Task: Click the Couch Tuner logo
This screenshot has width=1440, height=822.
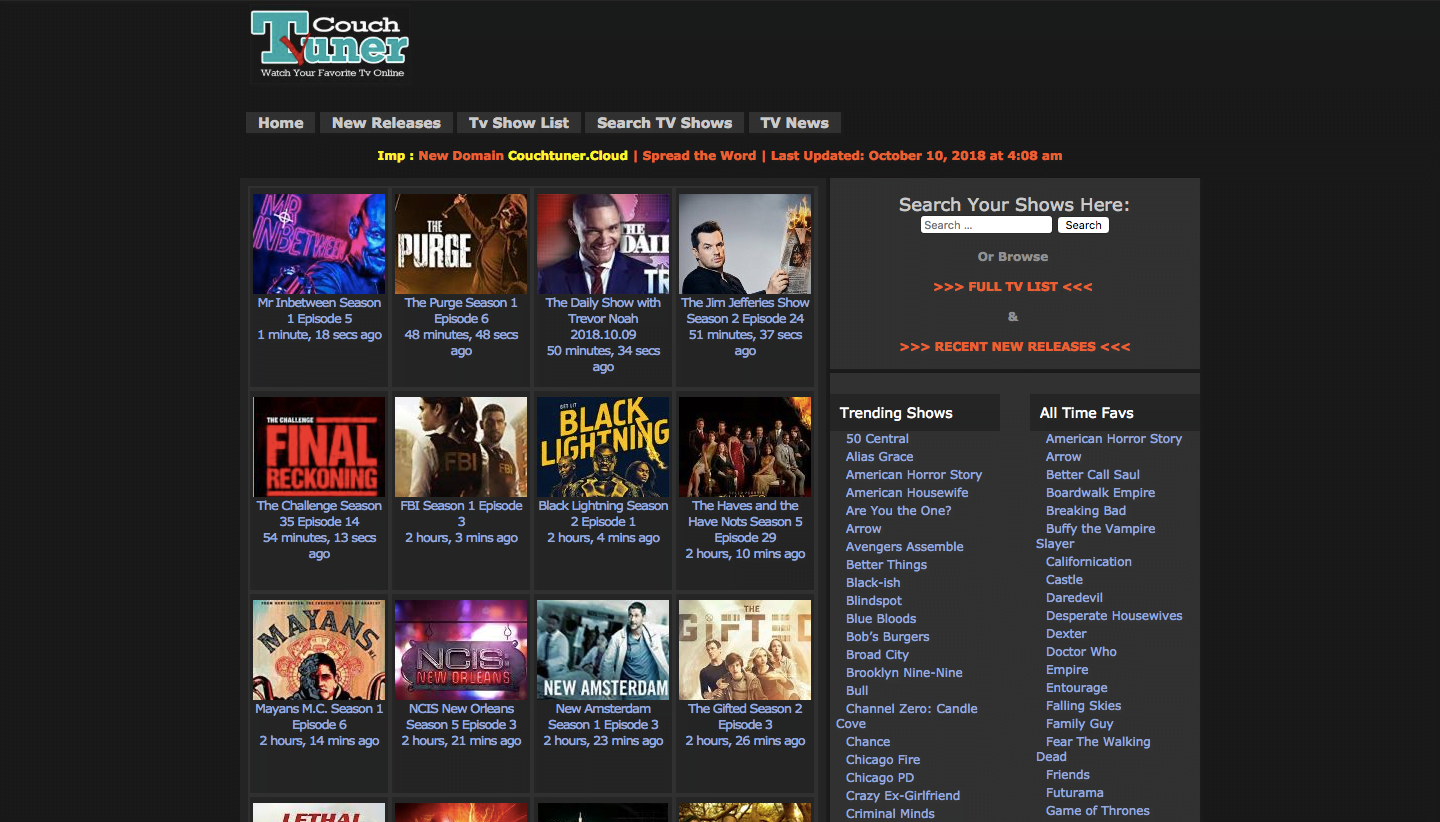Action: coord(329,45)
